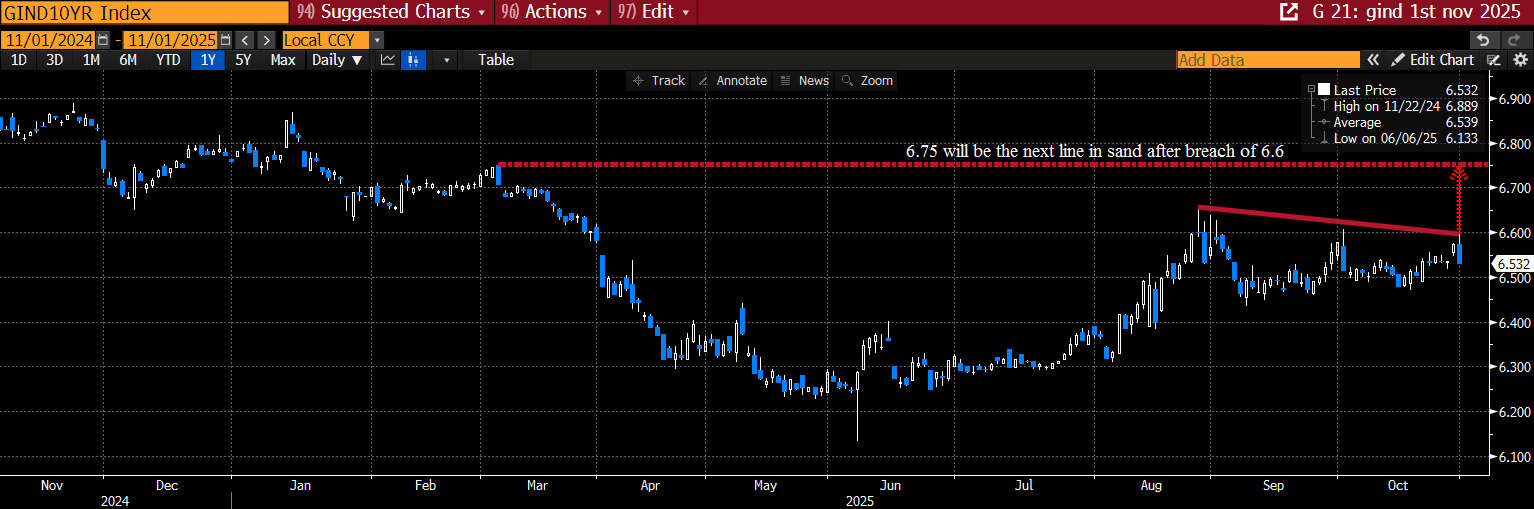Collapse Last Price legend tree box
The image size is (1534, 509).
point(1311,89)
